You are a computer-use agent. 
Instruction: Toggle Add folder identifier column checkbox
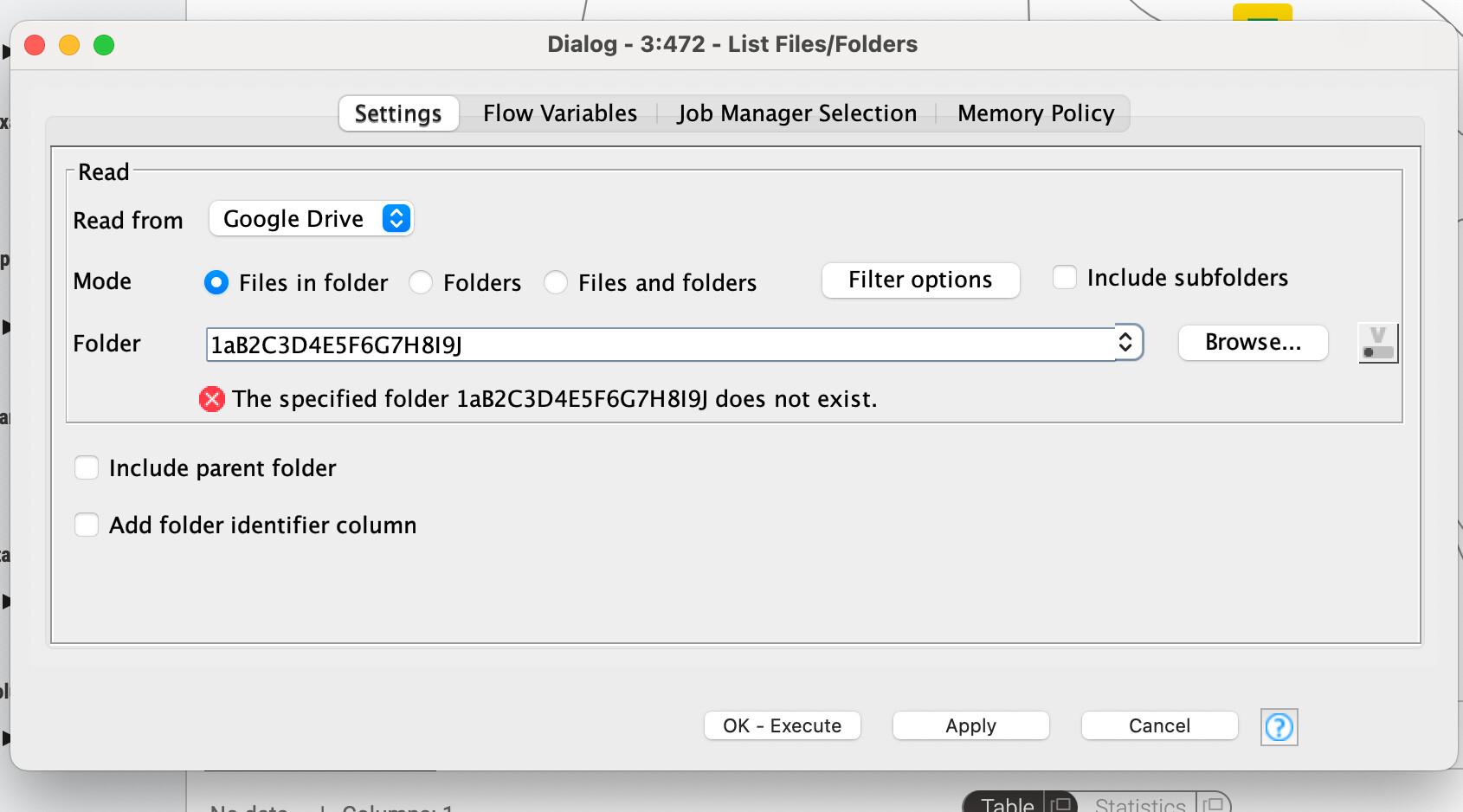tap(87, 525)
